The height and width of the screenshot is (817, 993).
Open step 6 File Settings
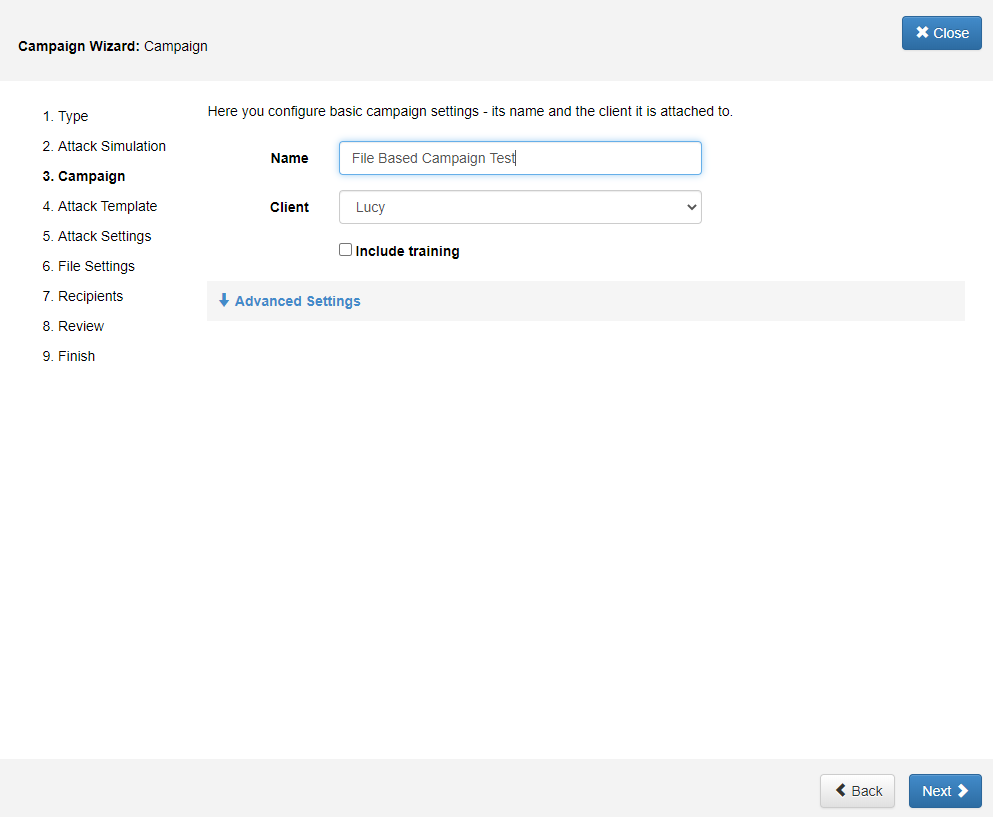pos(89,266)
